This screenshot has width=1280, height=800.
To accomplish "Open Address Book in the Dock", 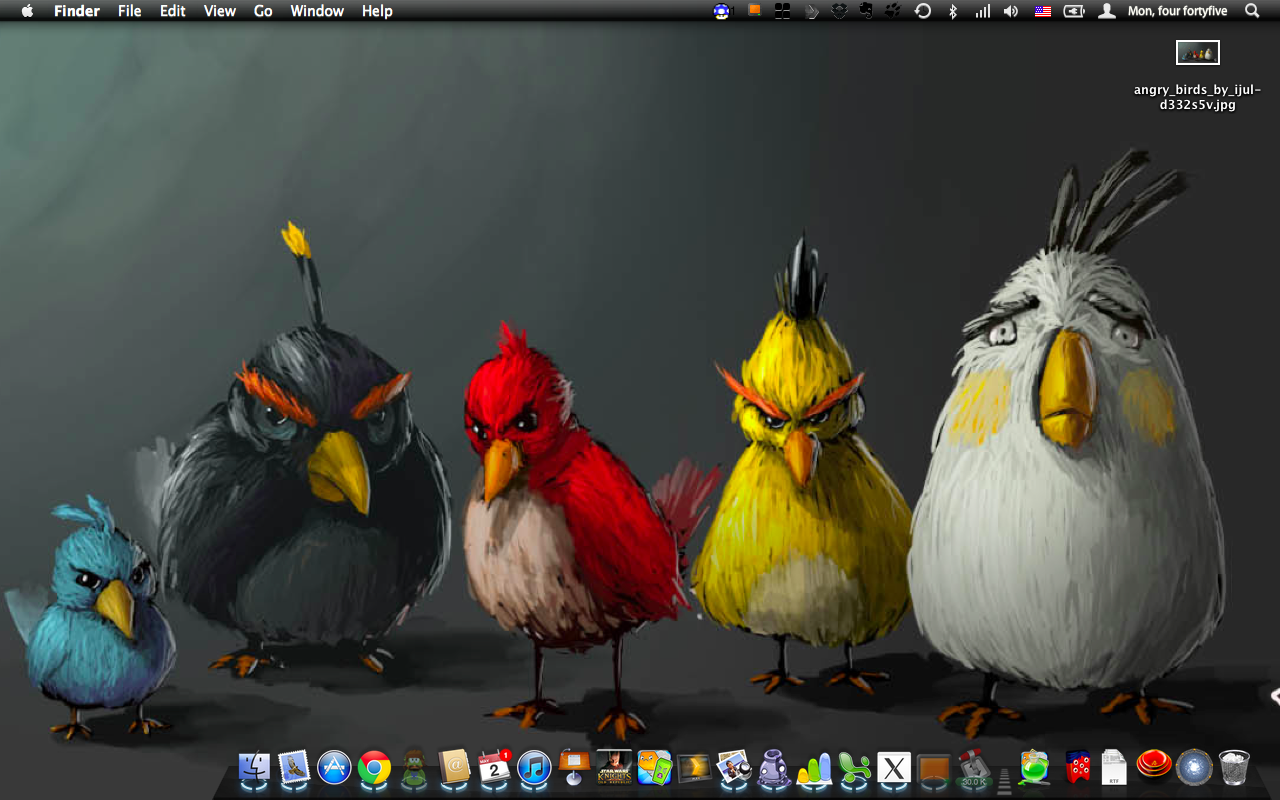I will pyautogui.click(x=454, y=767).
